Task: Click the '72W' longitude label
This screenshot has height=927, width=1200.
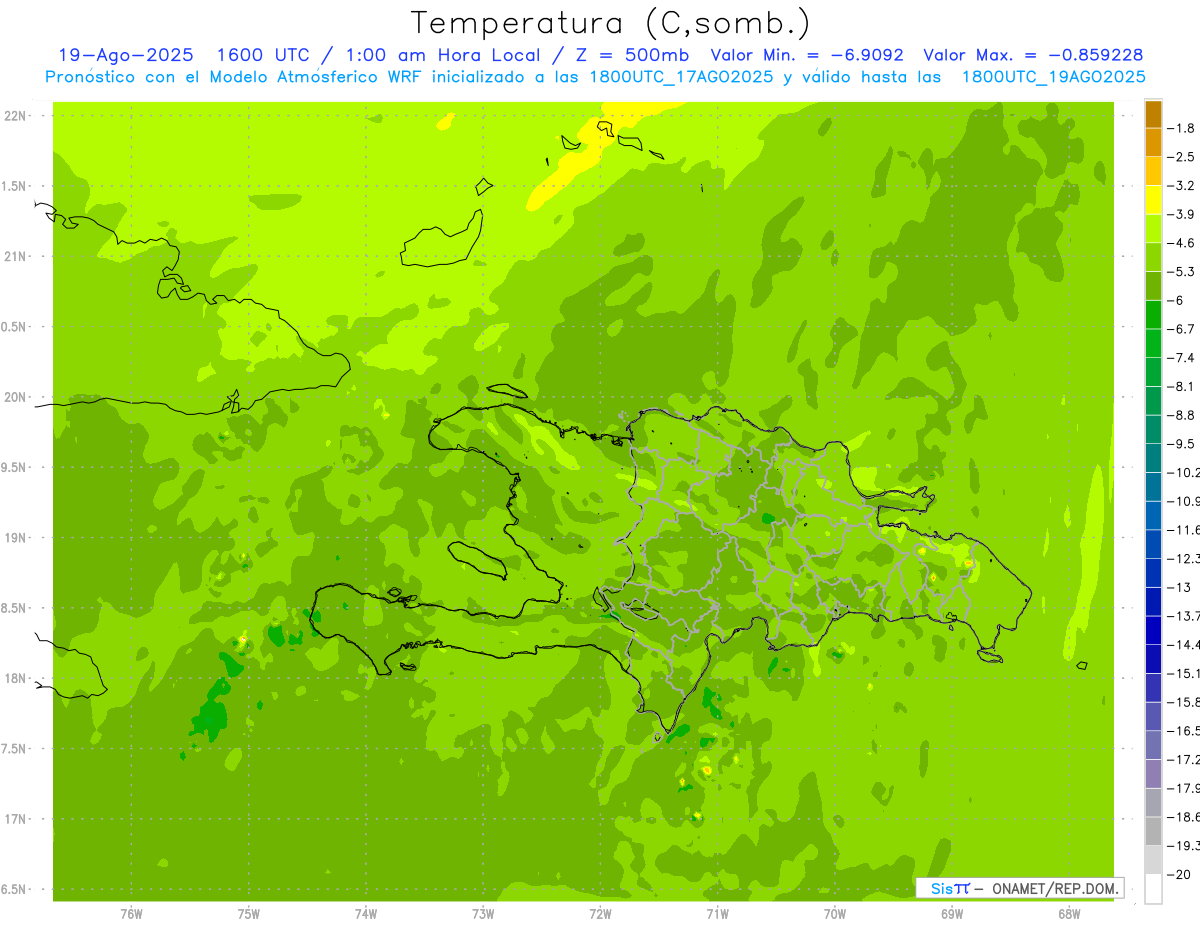Action: [600, 914]
